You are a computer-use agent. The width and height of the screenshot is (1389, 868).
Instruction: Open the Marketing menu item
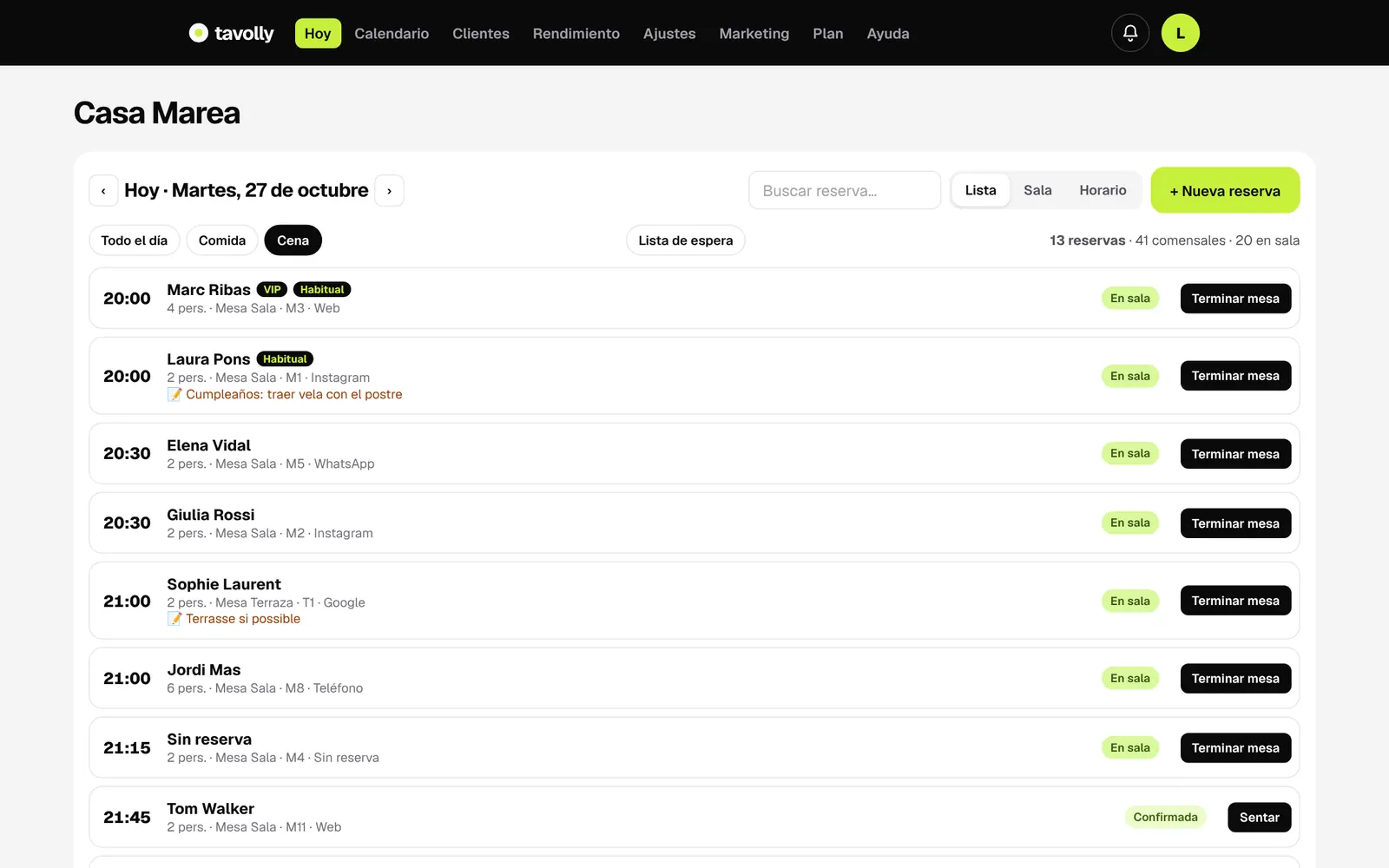(x=754, y=34)
